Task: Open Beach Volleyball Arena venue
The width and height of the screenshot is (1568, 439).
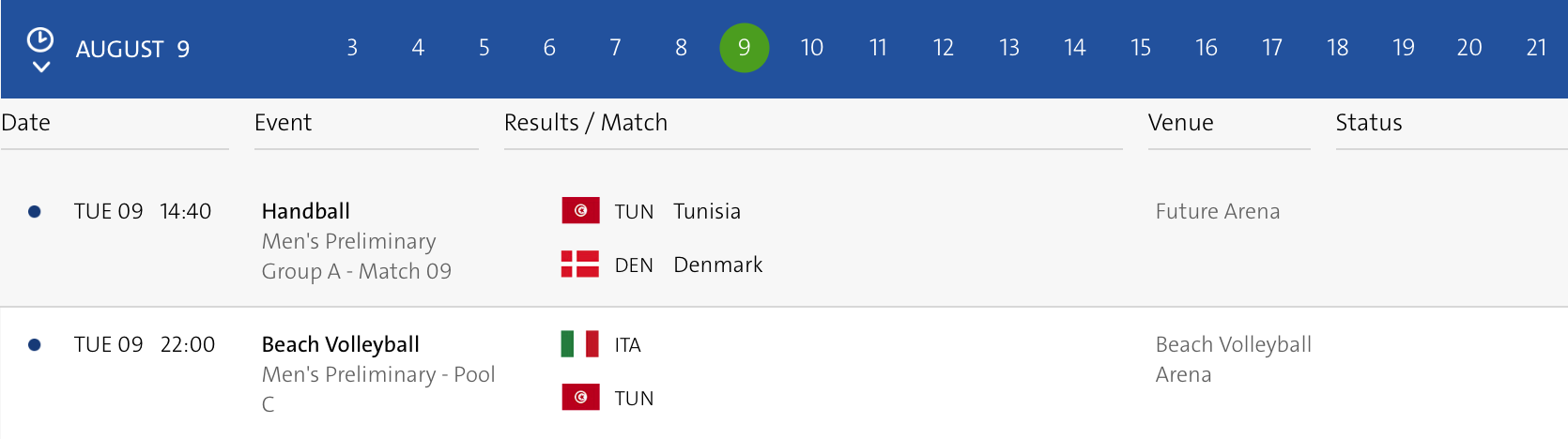Action: coord(1233,359)
